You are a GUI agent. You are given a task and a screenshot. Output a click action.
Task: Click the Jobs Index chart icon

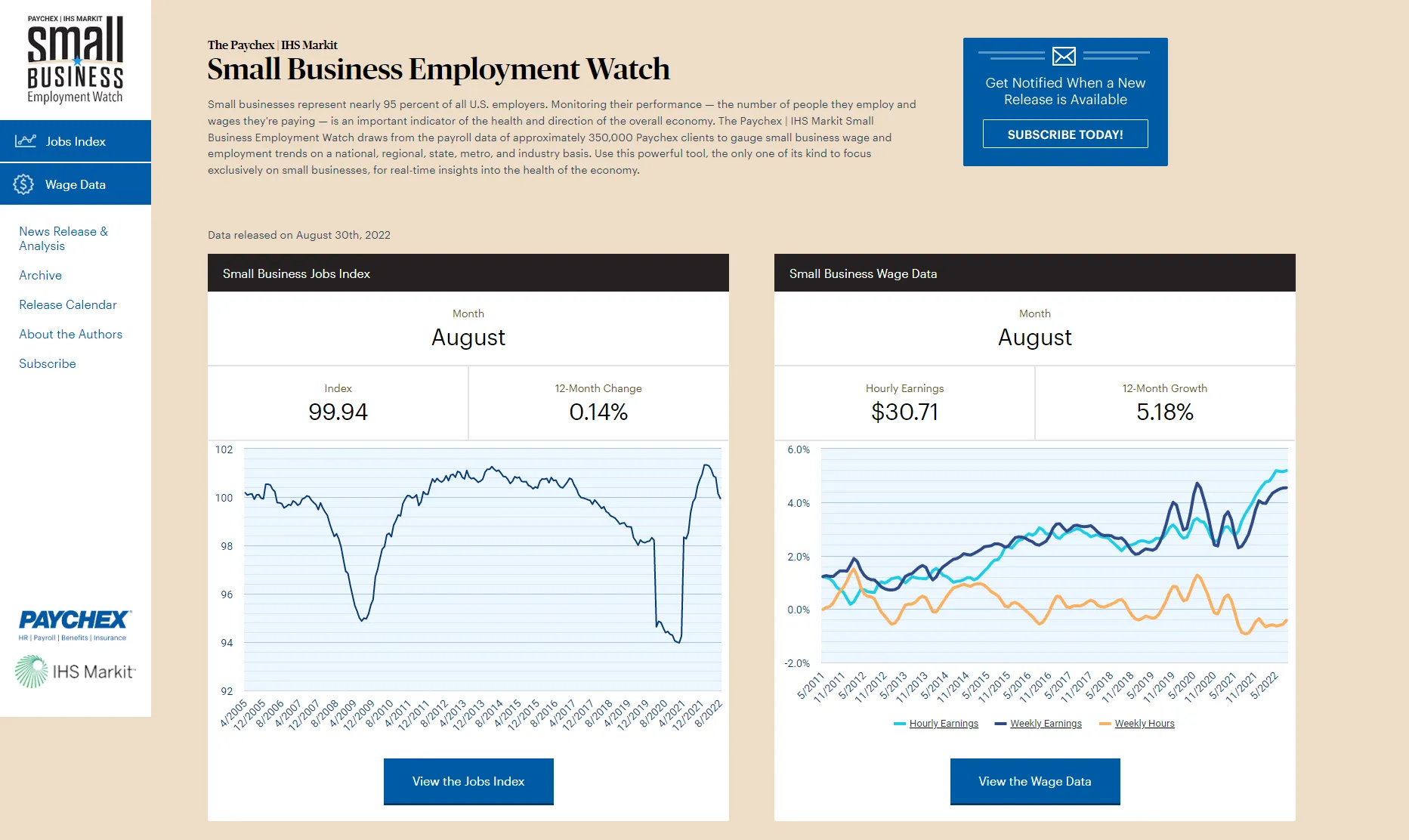(26, 141)
